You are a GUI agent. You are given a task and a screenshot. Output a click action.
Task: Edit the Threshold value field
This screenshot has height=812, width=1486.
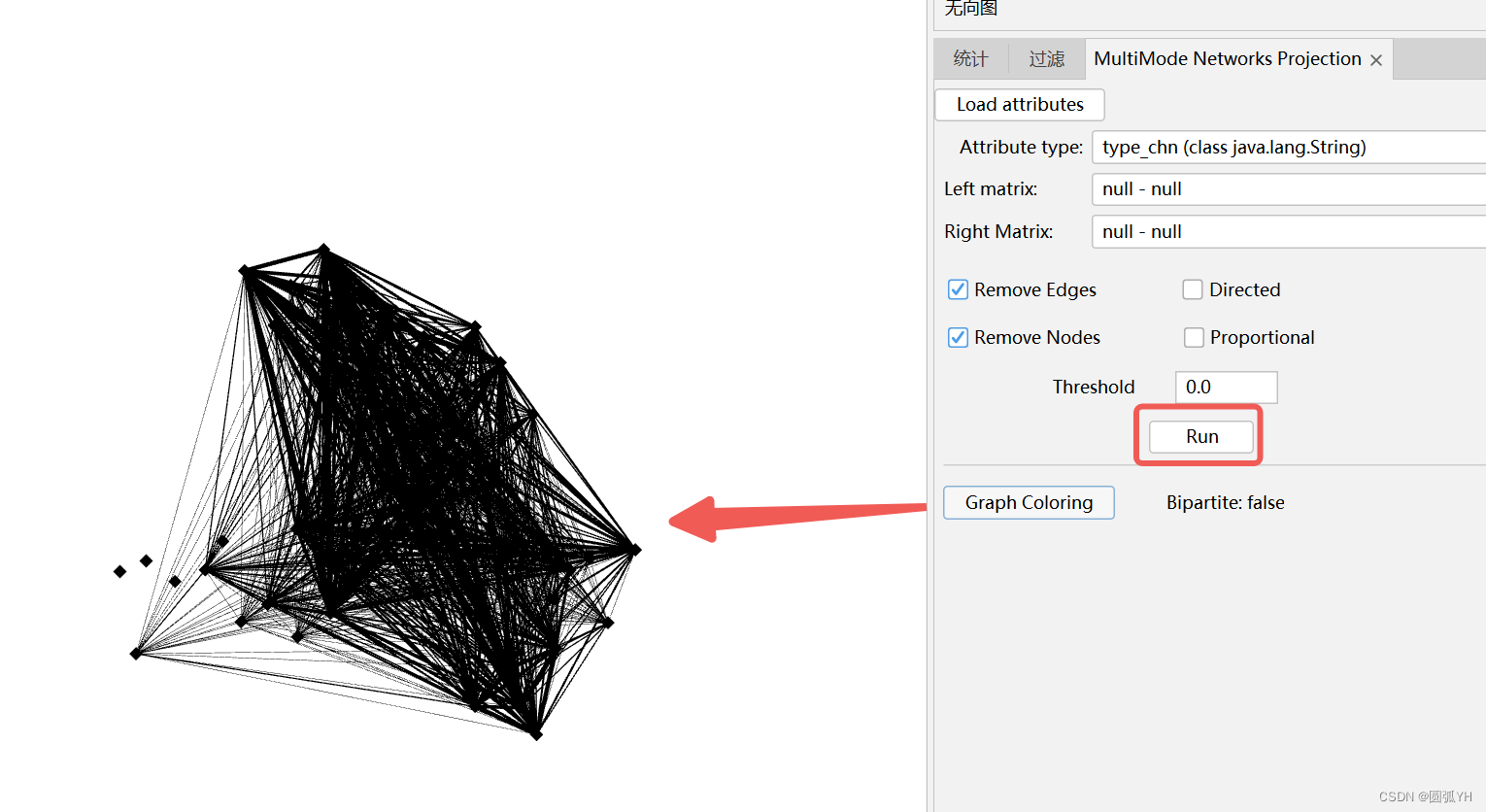coord(1226,387)
